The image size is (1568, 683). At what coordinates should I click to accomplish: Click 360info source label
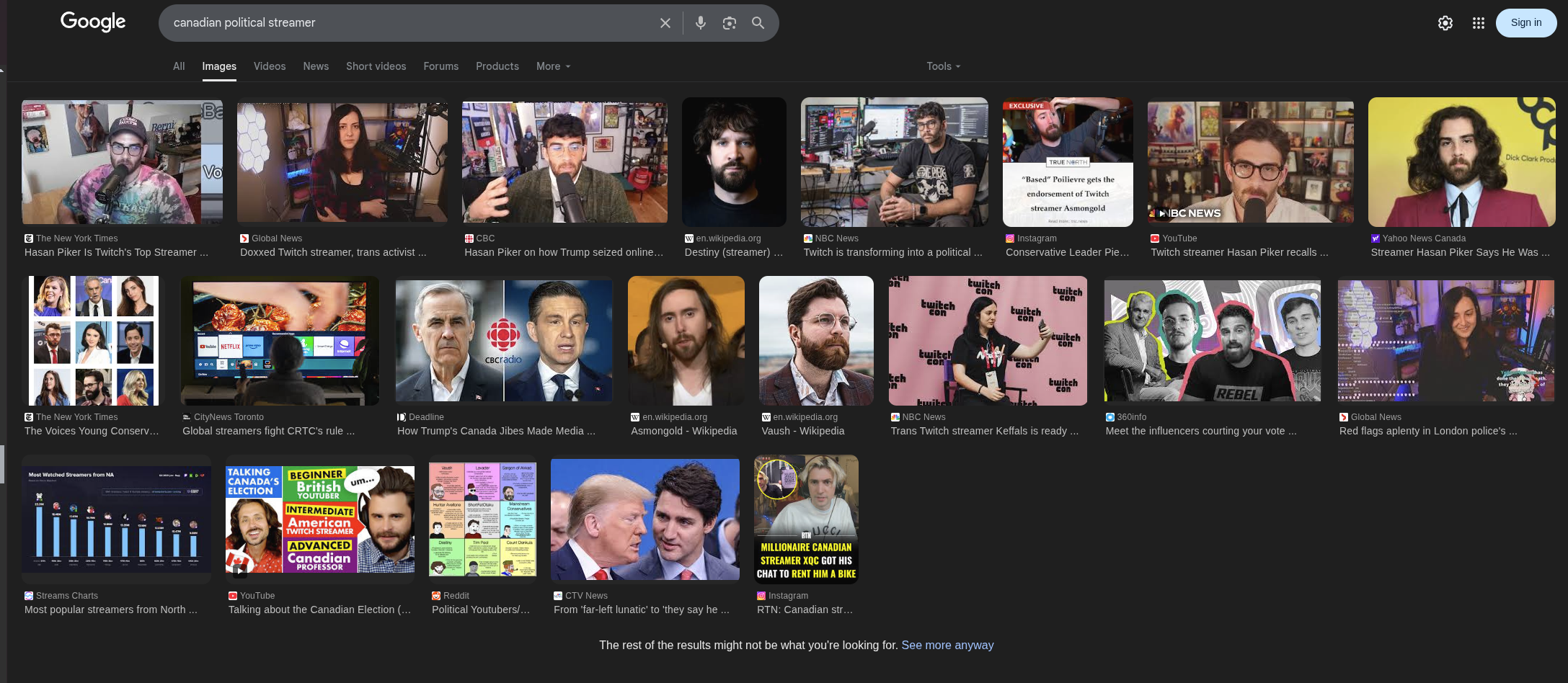coord(1131,417)
